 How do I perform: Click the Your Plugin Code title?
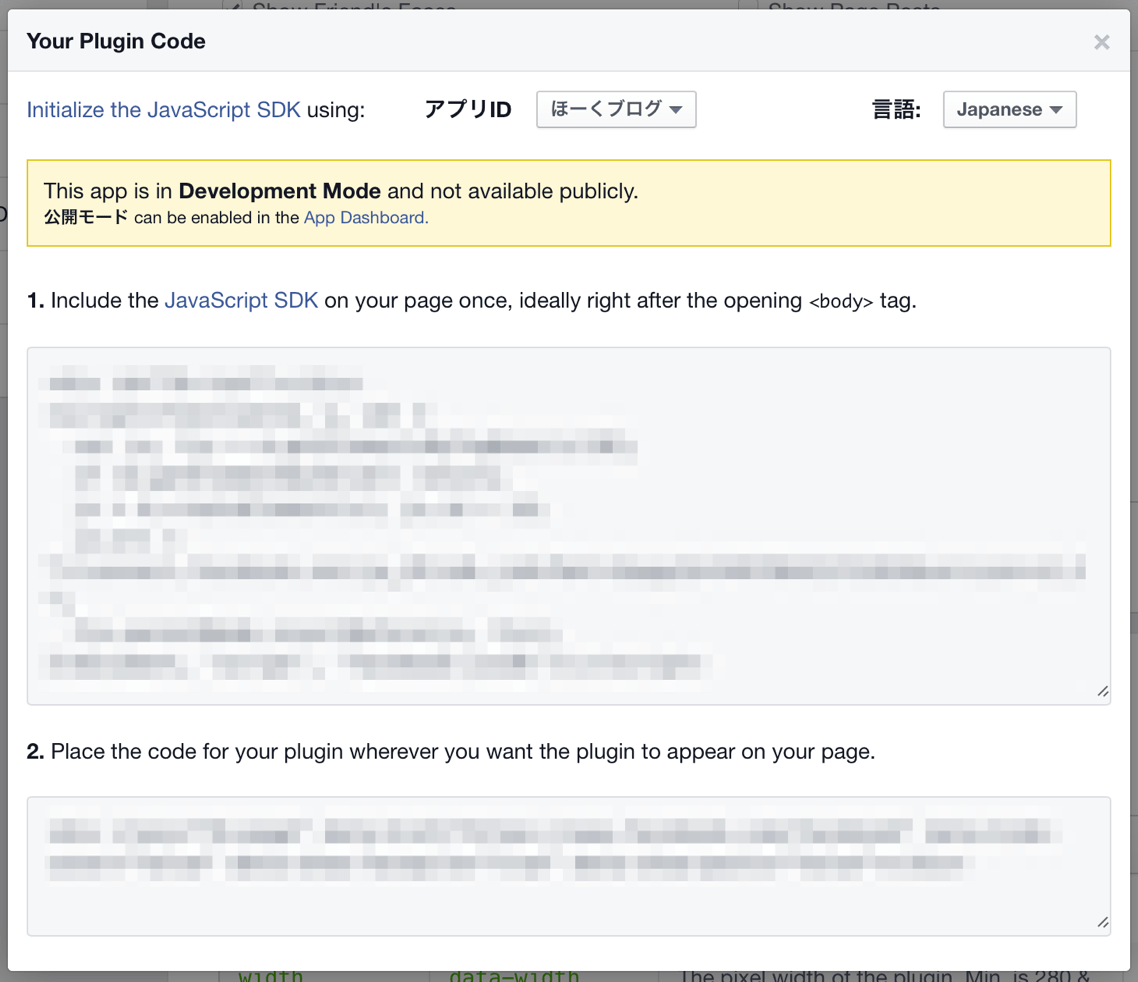[116, 41]
